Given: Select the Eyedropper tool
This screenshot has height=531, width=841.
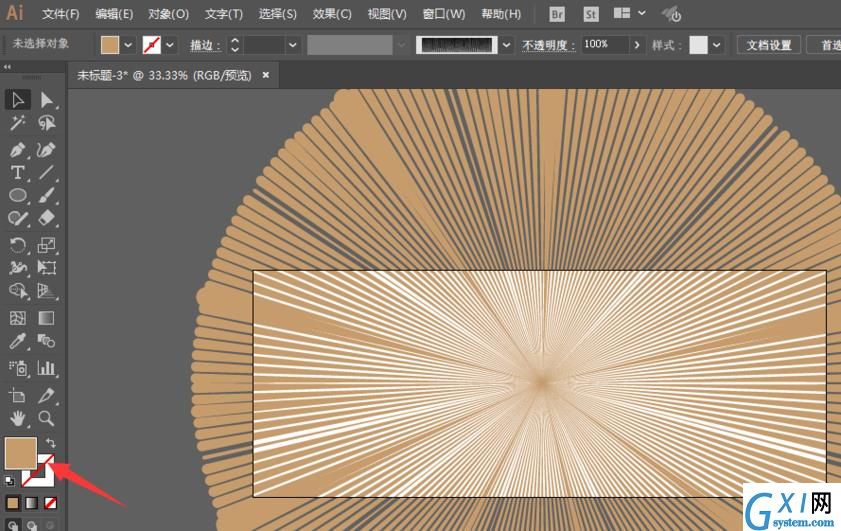Looking at the screenshot, I should pyautogui.click(x=18, y=341).
